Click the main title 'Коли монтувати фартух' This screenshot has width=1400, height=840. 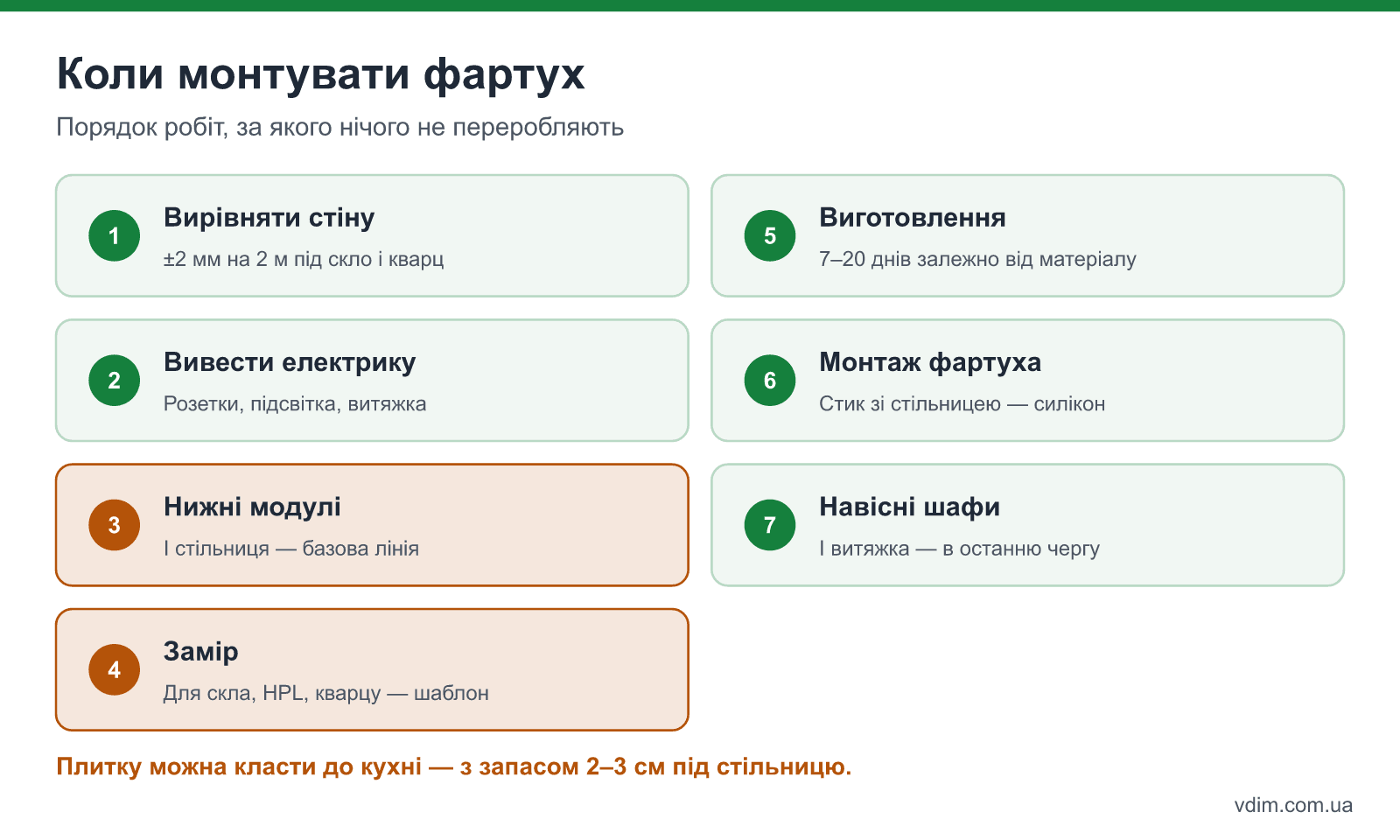(x=320, y=73)
